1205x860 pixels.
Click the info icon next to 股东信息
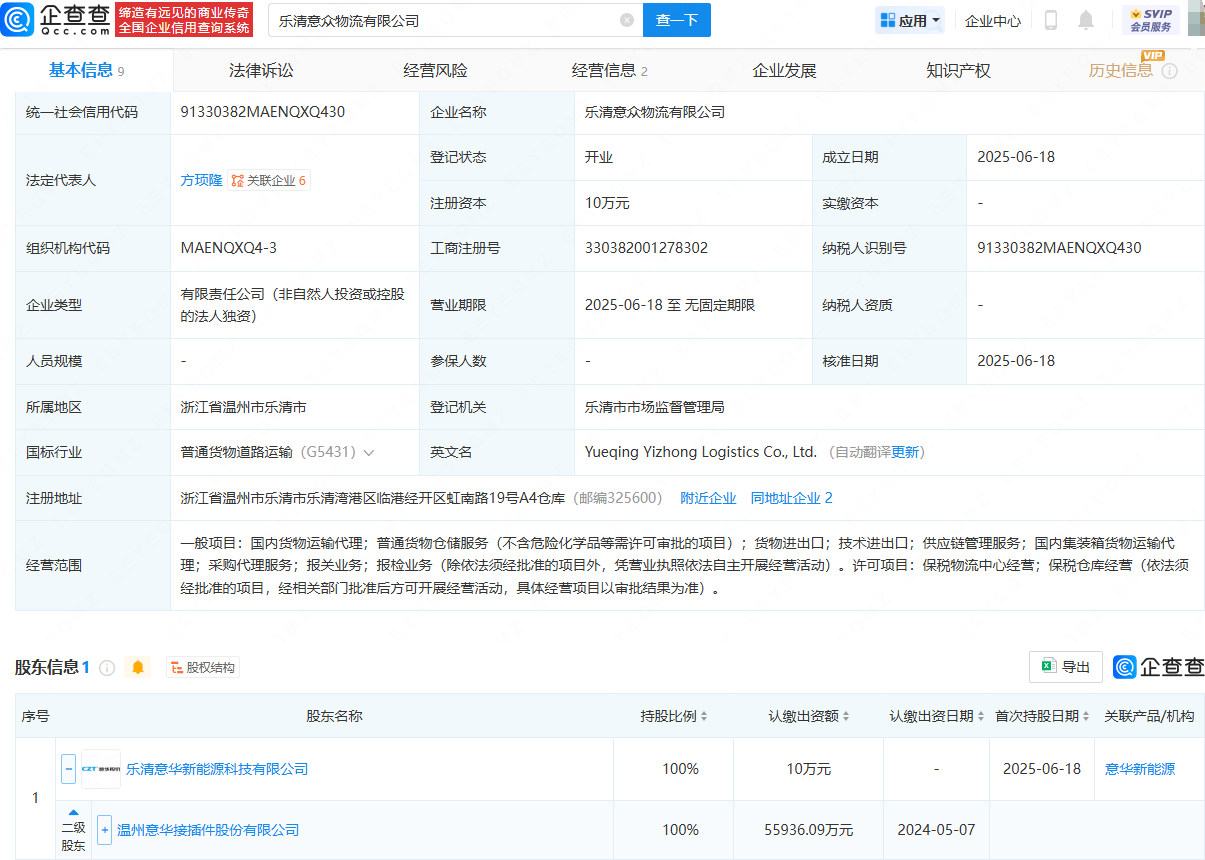coord(107,667)
